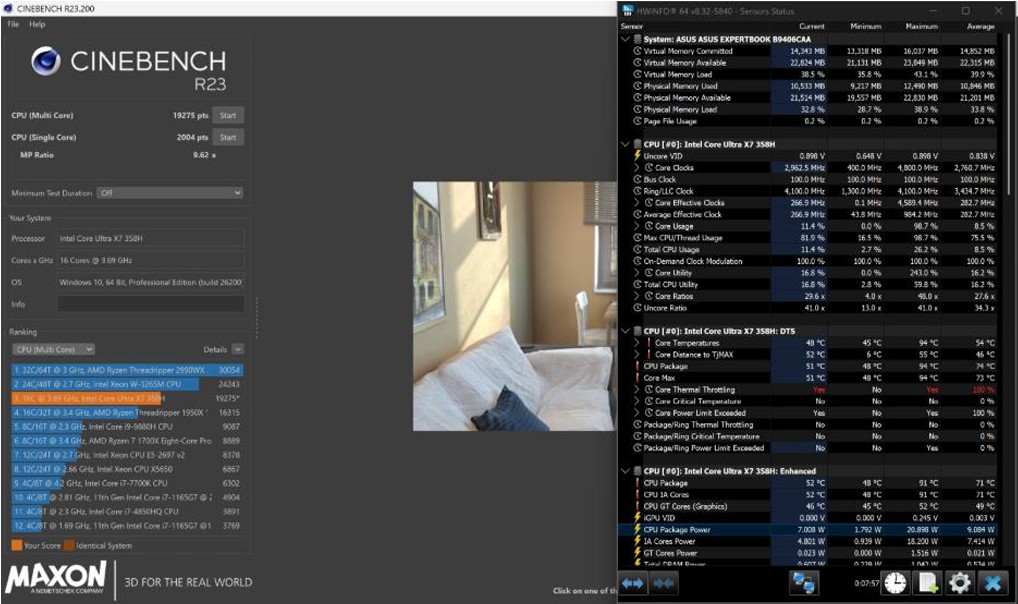Select the CPU Package Power sensor row
Screen dimensions: 1018x604
click(x=809, y=529)
